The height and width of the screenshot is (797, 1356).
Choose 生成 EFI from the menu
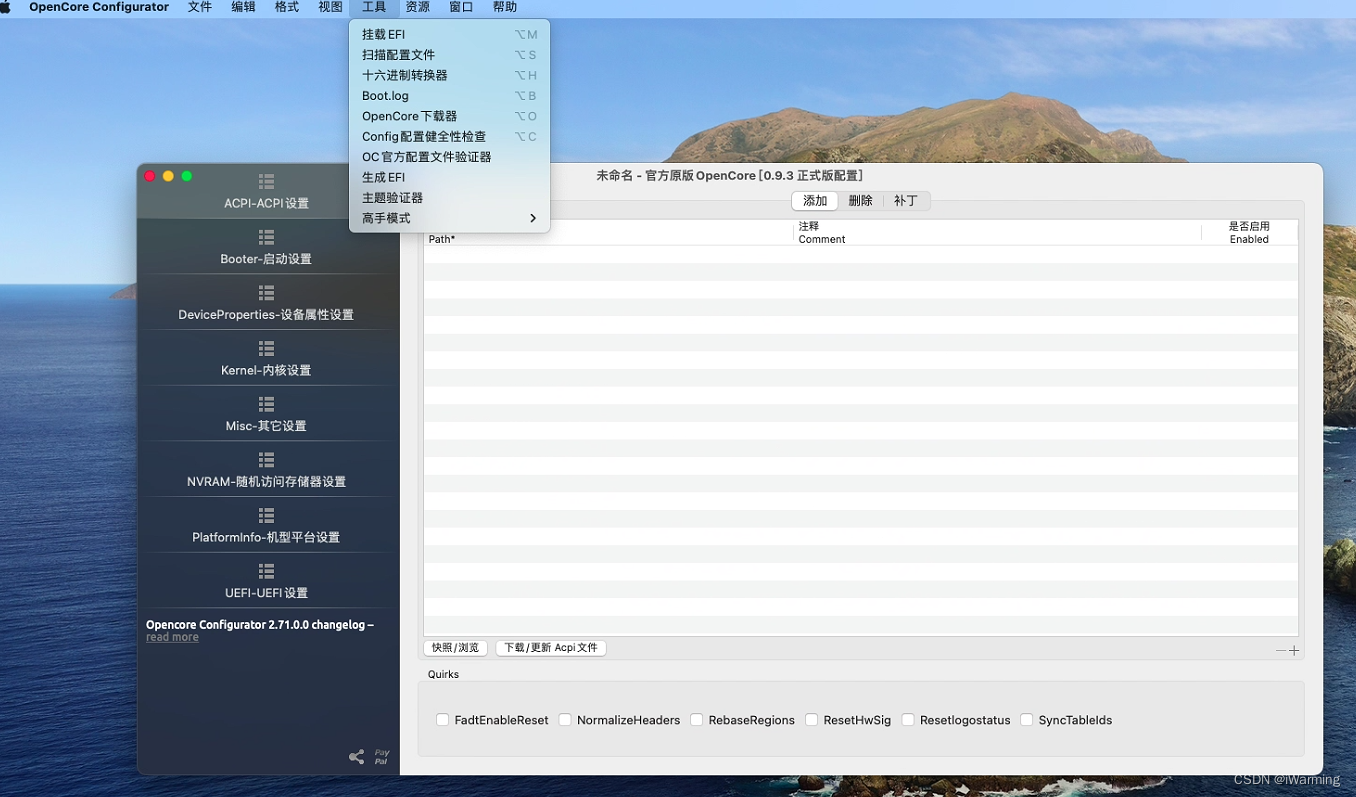tap(449, 177)
